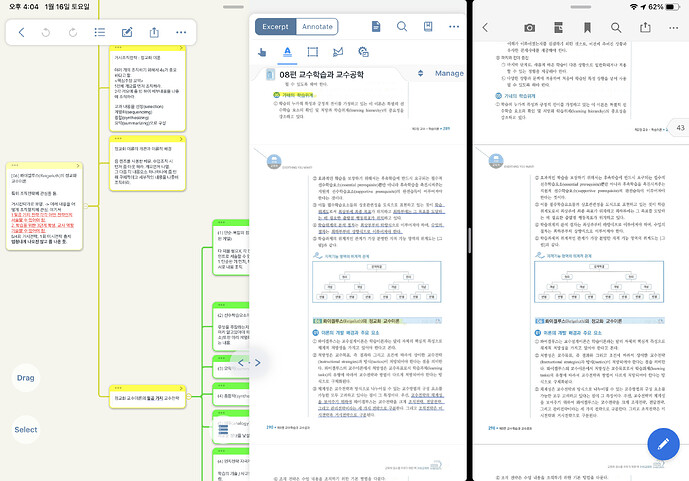The width and height of the screenshot is (689, 481).
Task: Search in the MarginNote document panel
Action: 402,26
